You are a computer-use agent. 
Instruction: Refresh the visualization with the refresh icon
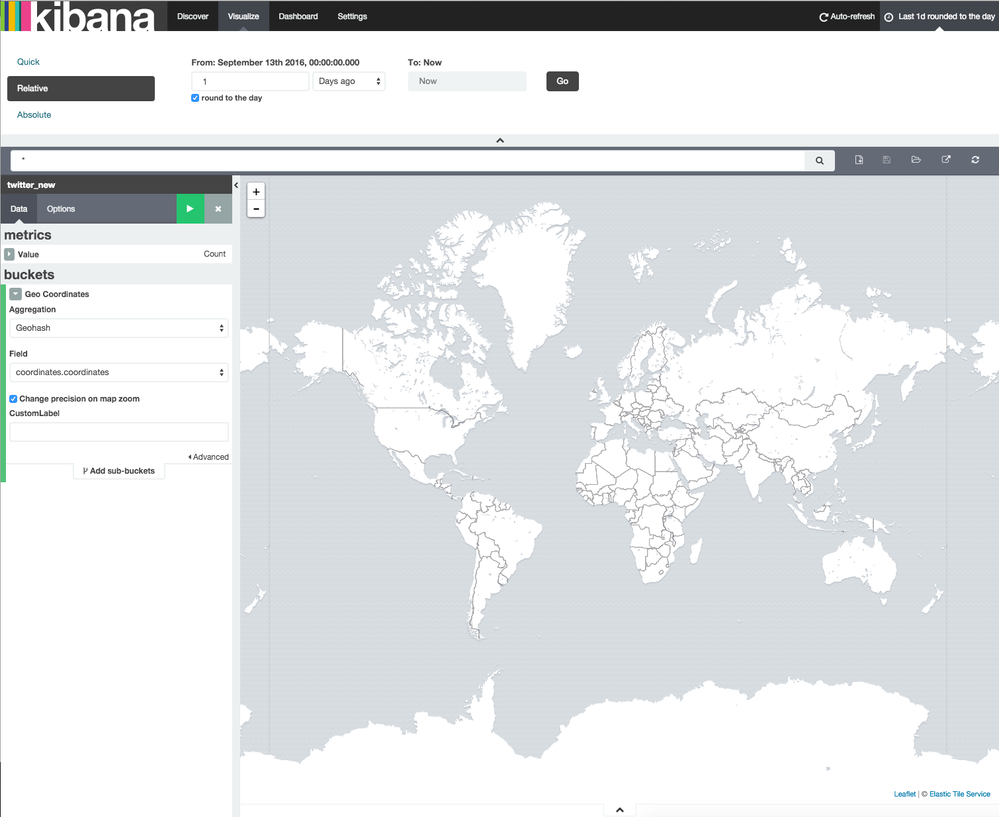pos(974,160)
